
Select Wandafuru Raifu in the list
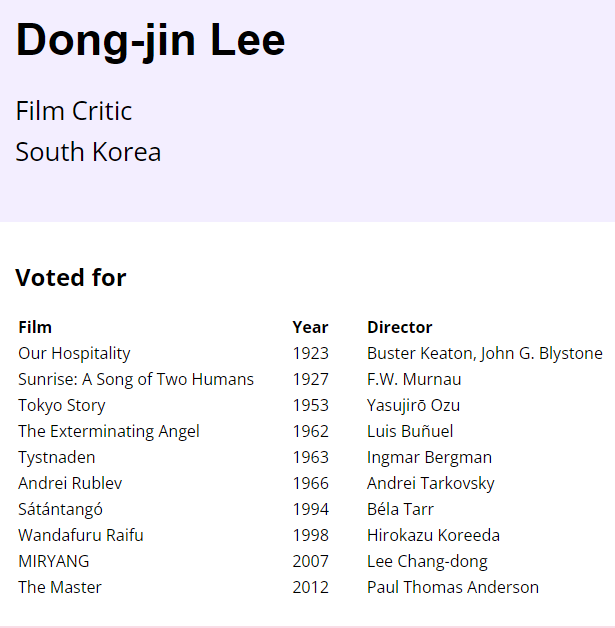coord(81,535)
